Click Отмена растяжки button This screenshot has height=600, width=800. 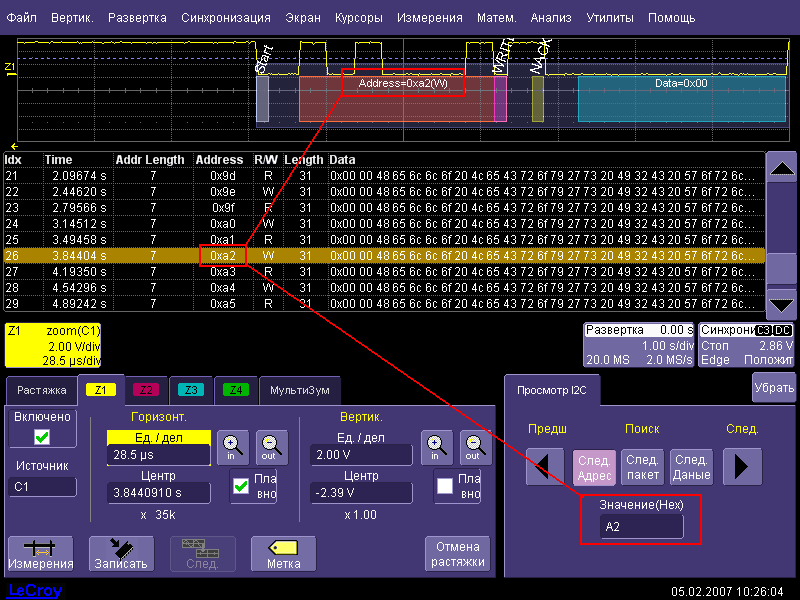coord(458,553)
